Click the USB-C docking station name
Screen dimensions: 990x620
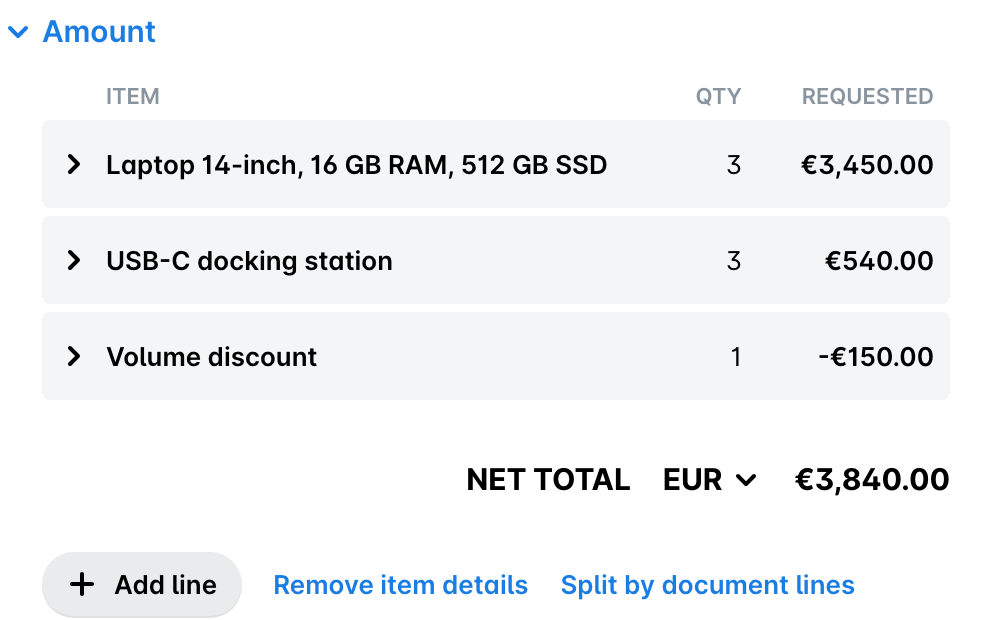coord(249,261)
